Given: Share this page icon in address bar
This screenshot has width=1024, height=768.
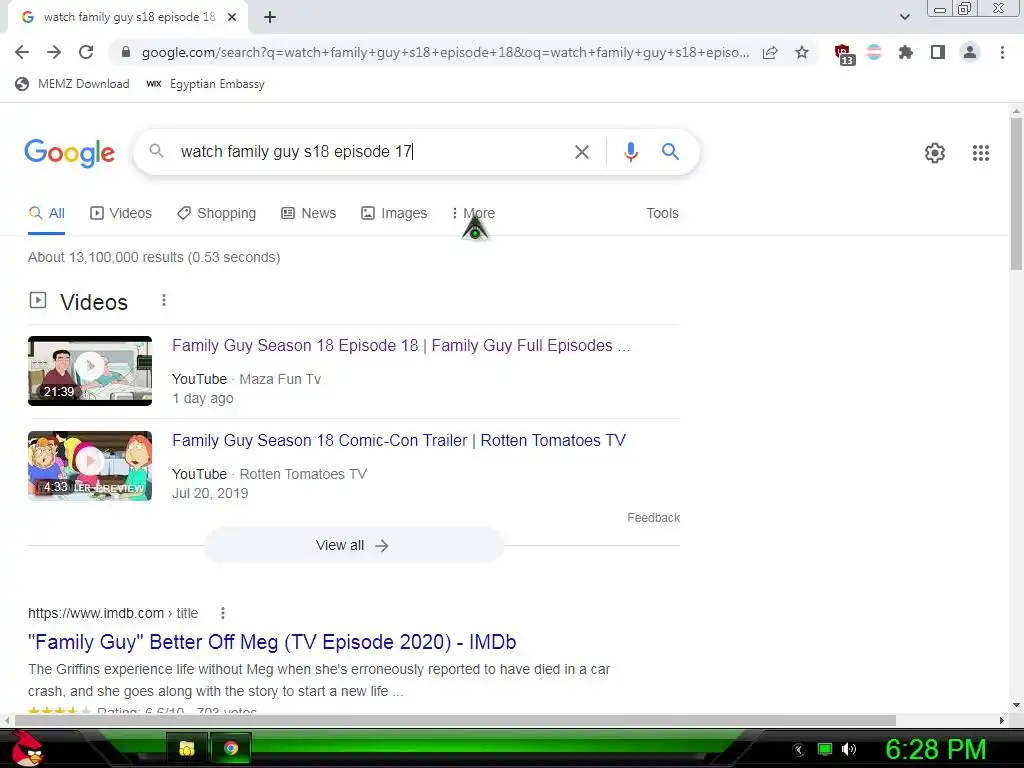Looking at the screenshot, I should 770,52.
